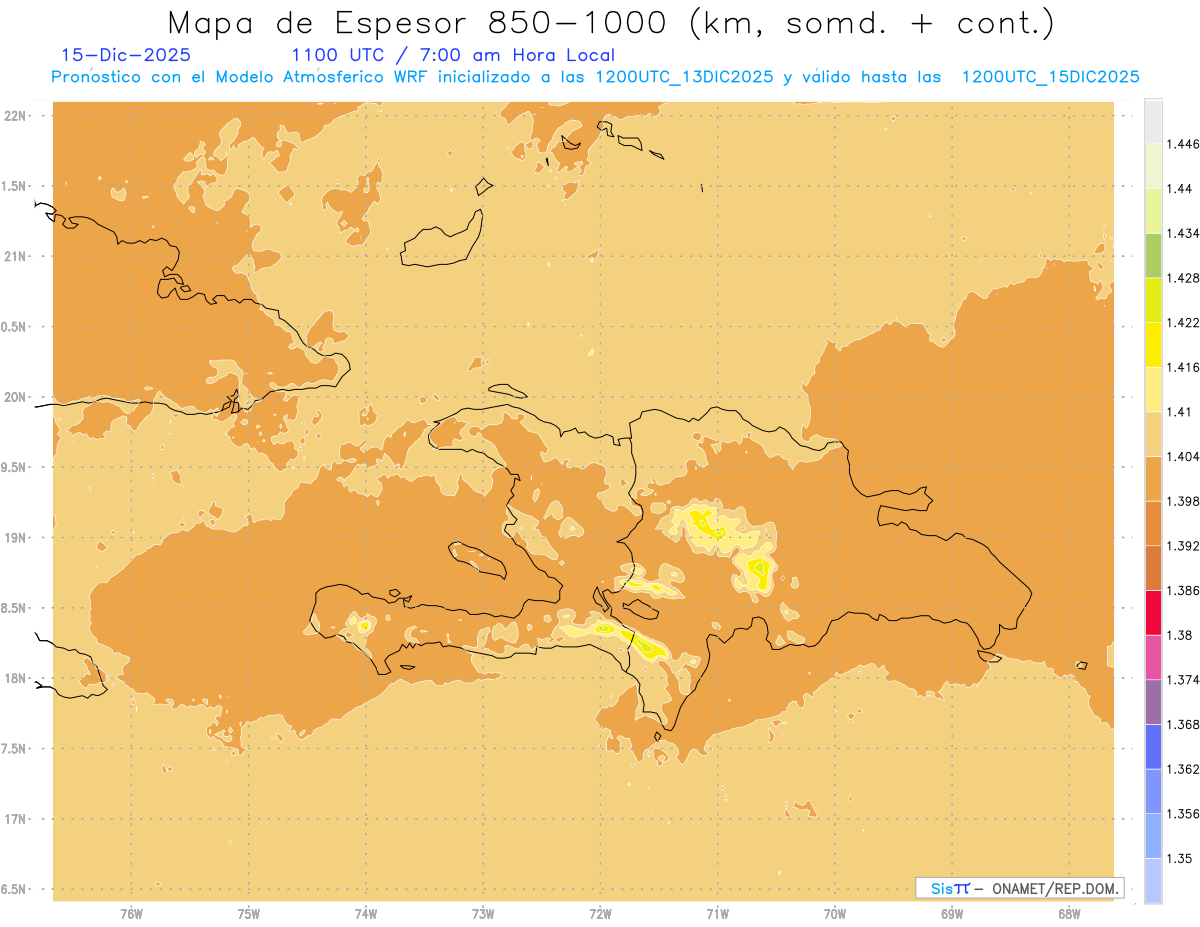
Task: Pick the green colorbar swatch between 1.428 and 1.434
Action: (x=1153, y=255)
